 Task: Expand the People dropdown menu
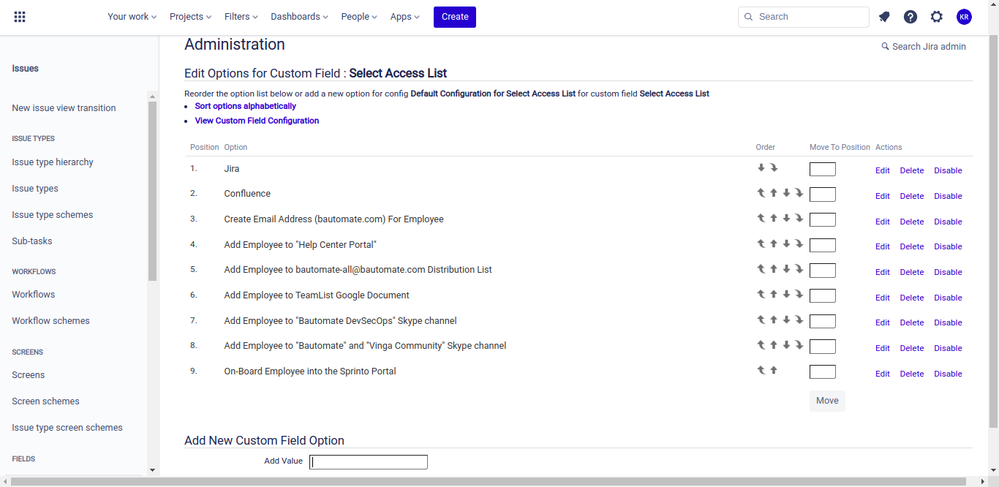tap(359, 17)
